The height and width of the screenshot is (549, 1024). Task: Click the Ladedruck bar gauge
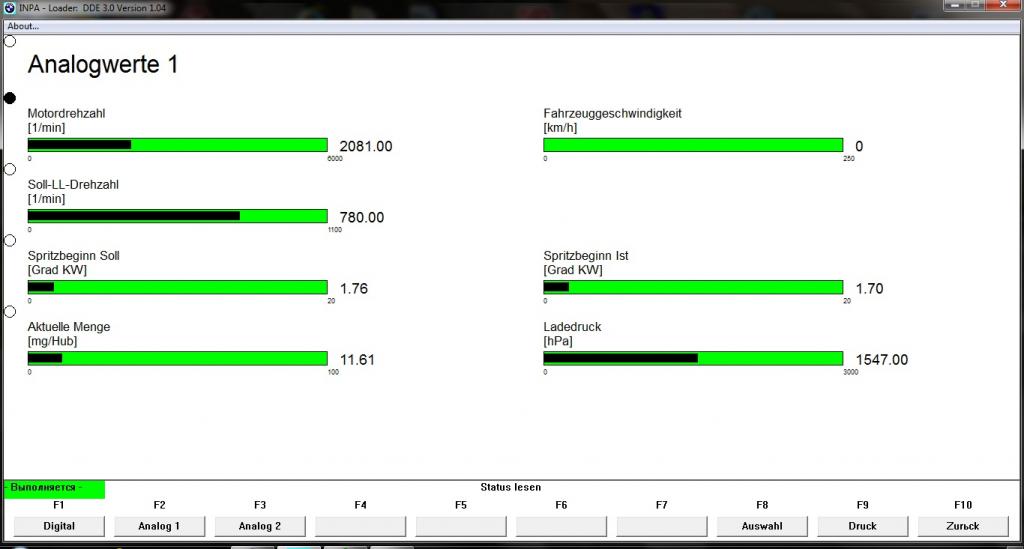coord(694,358)
